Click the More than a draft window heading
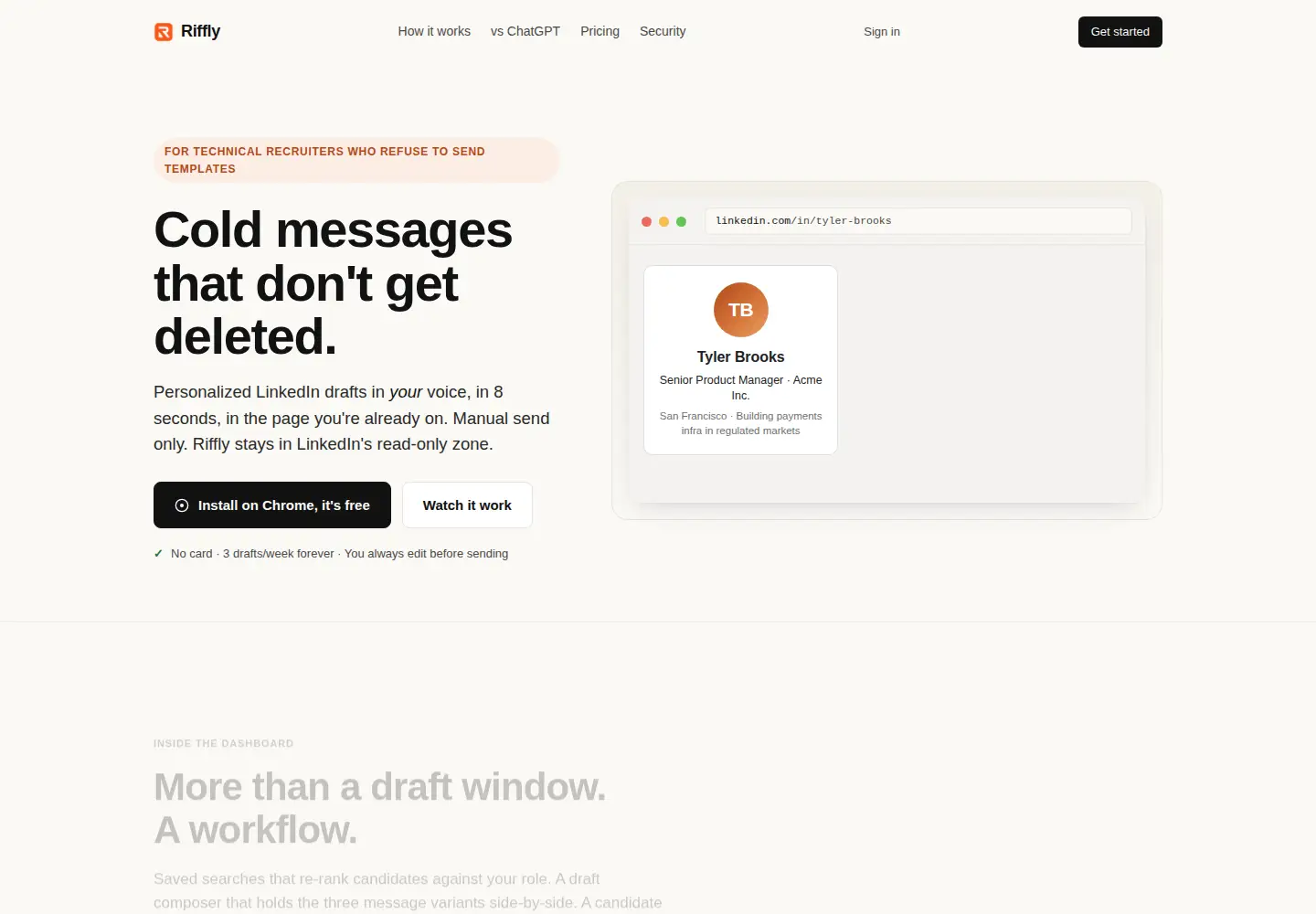Image resolution: width=1316 pixels, height=914 pixels. click(380, 808)
